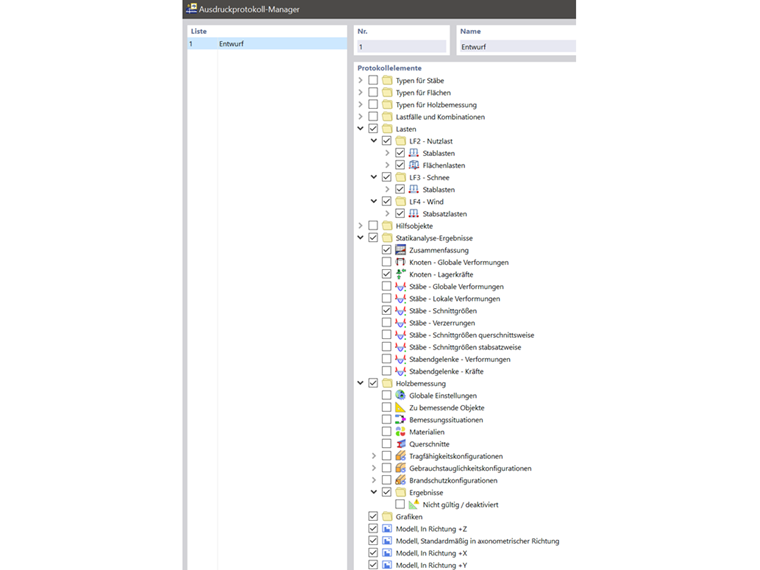Click the Flächenlasten load icon
Viewport: 760px width, 570px height.
point(413,165)
